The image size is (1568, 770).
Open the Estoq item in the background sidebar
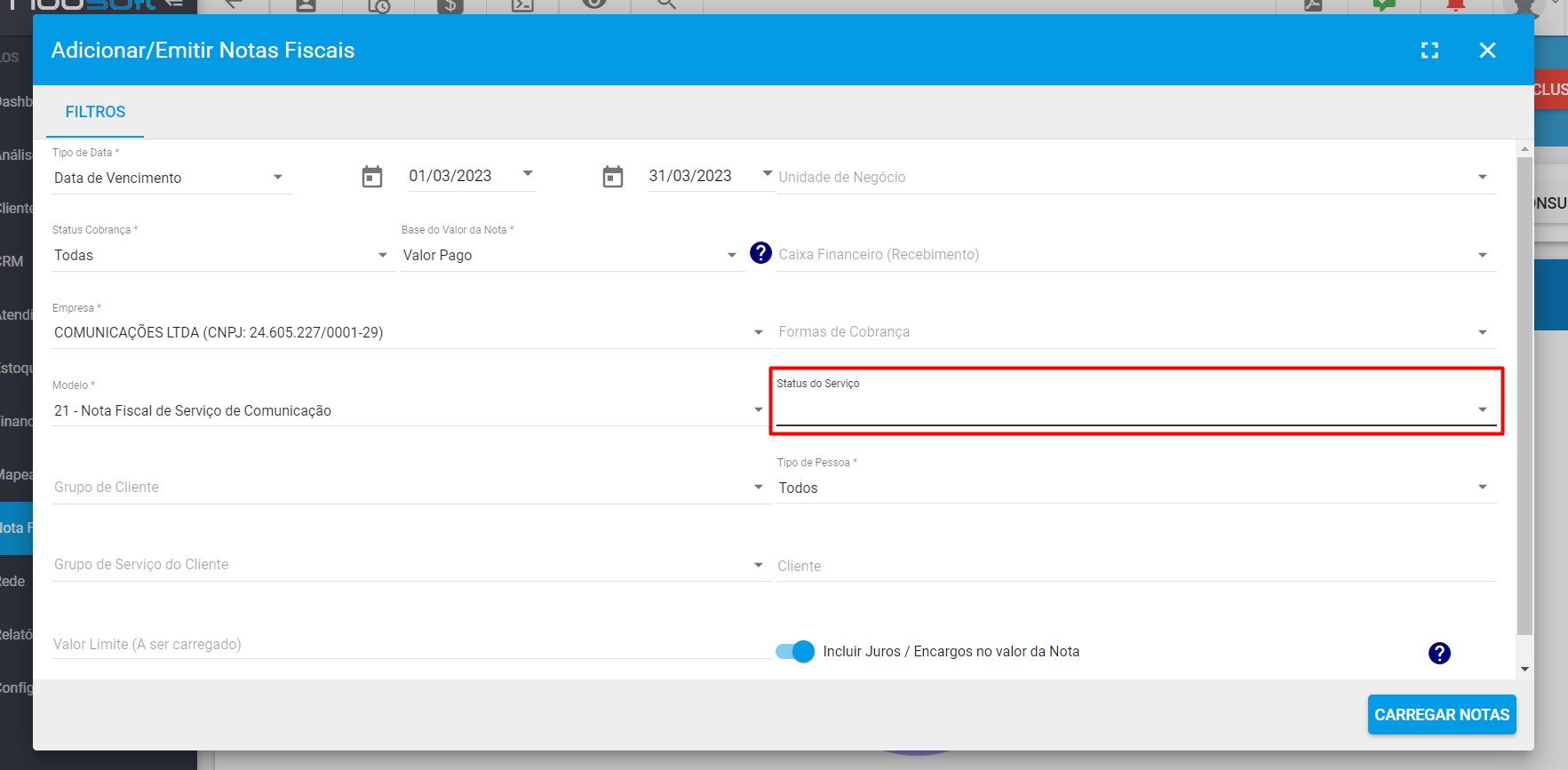pyautogui.click(x=16, y=368)
